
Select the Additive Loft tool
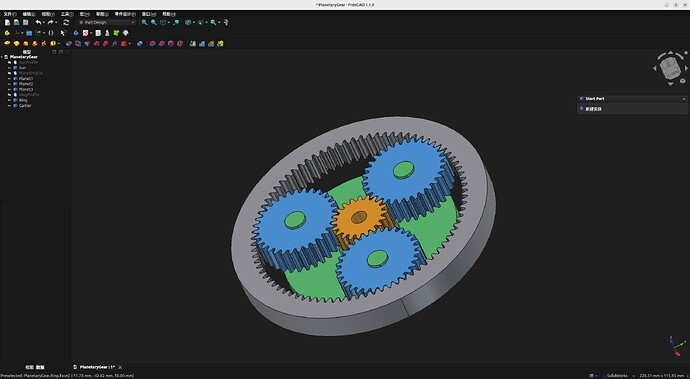click(x=26, y=44)
